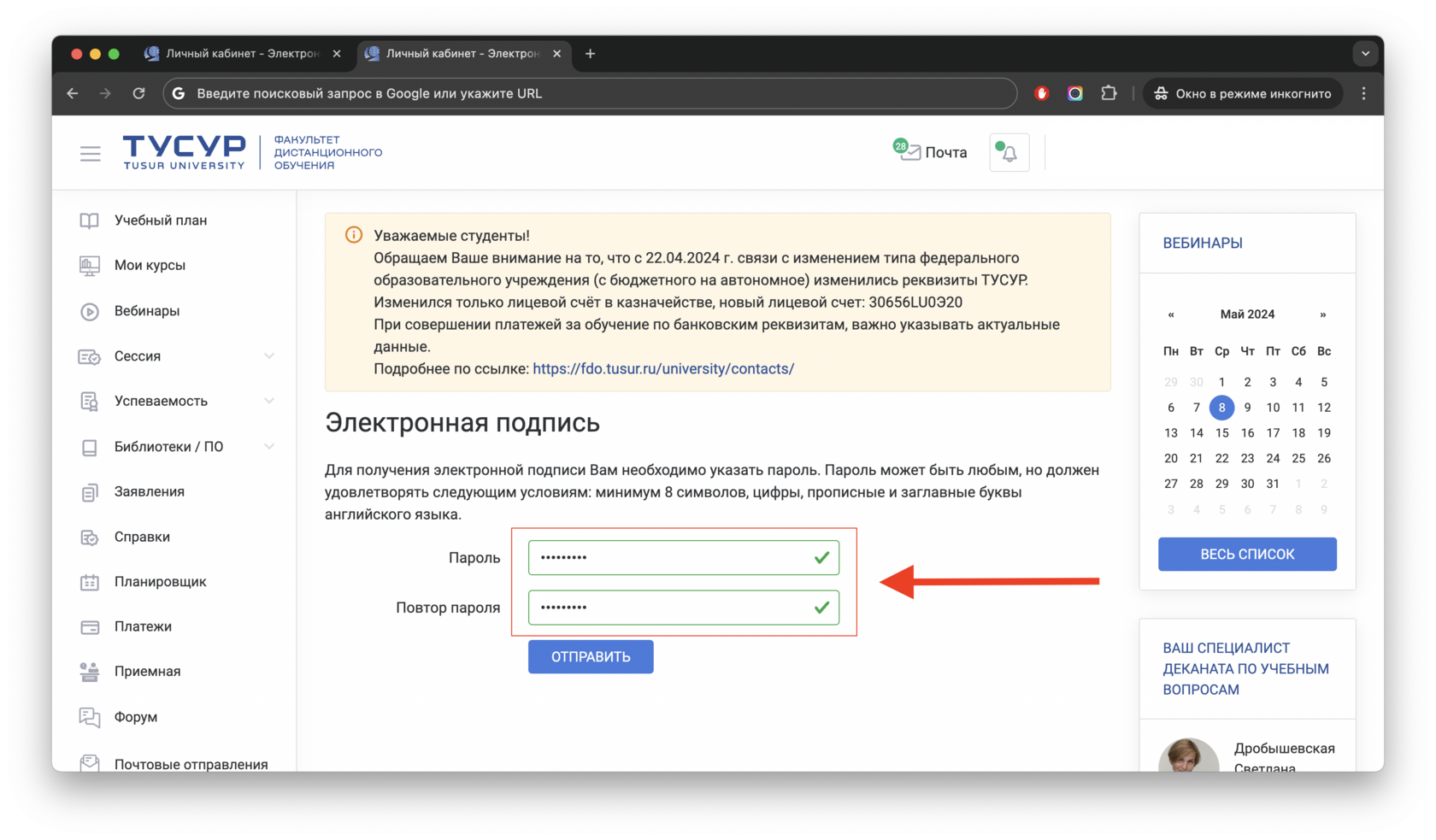Click the Форум chat icon
Viewport: 1436px width, 840px height.
pyautogui.click(x=90, y=717)
